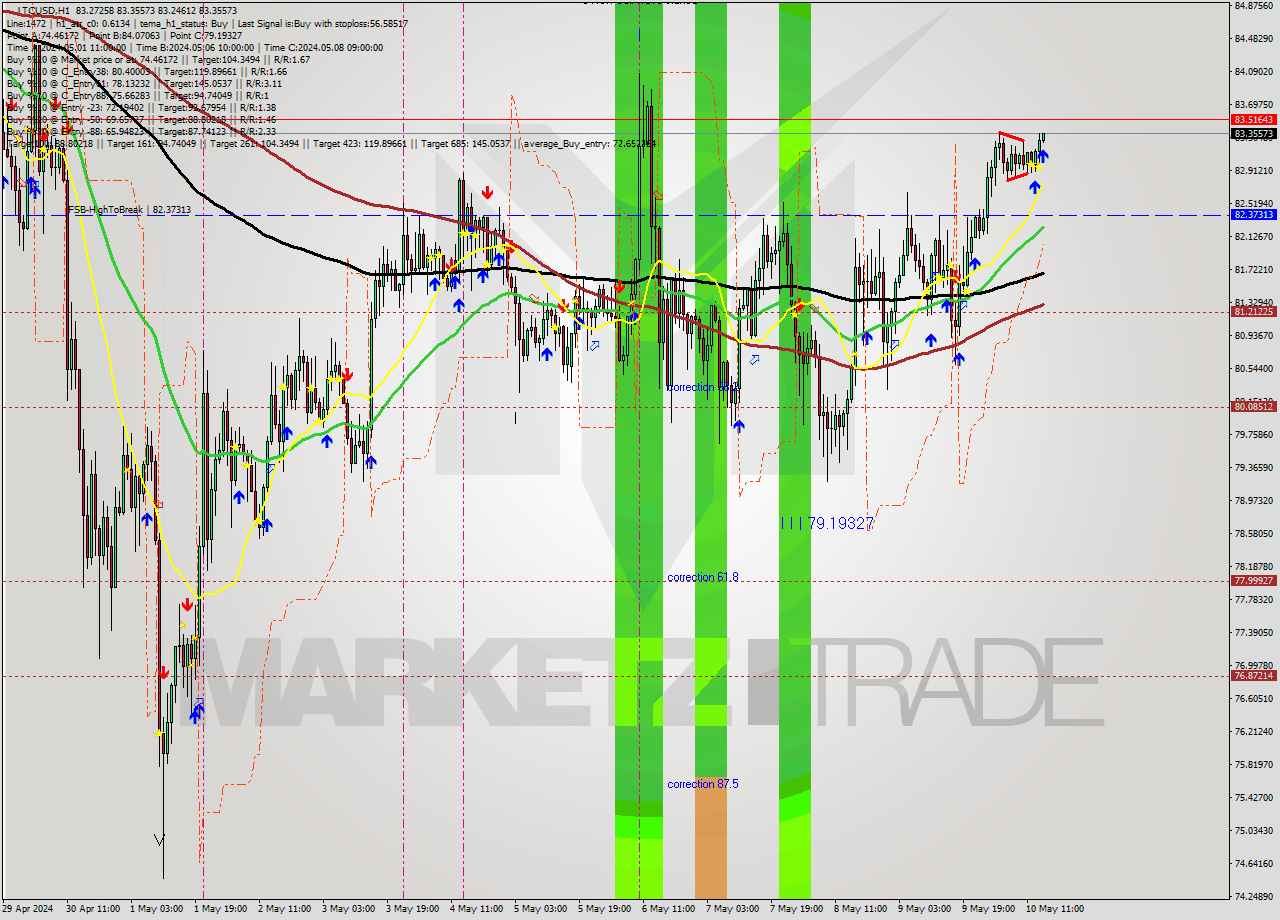Click the '10 May 11:00' time axis label
Image resolution: width=1280 pixels, height=920 pixels.
1055,909
